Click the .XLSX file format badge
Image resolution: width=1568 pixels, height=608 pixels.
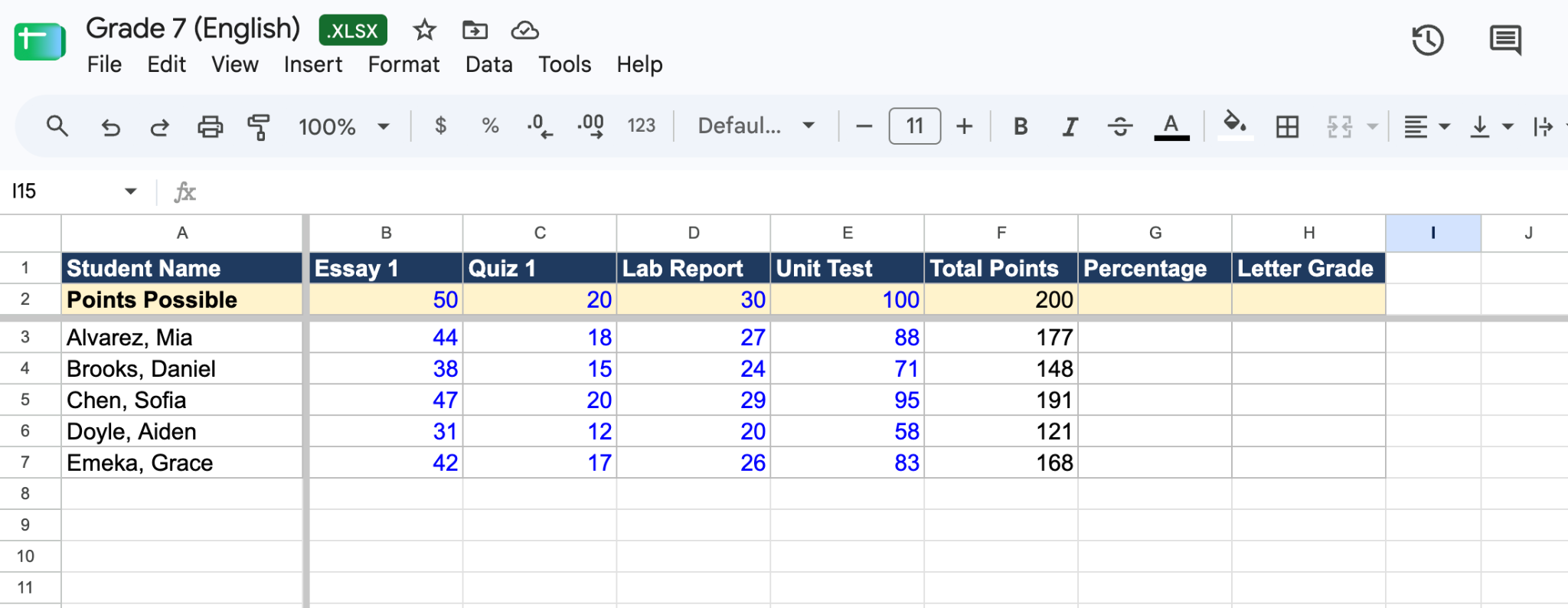click(353, 31)
